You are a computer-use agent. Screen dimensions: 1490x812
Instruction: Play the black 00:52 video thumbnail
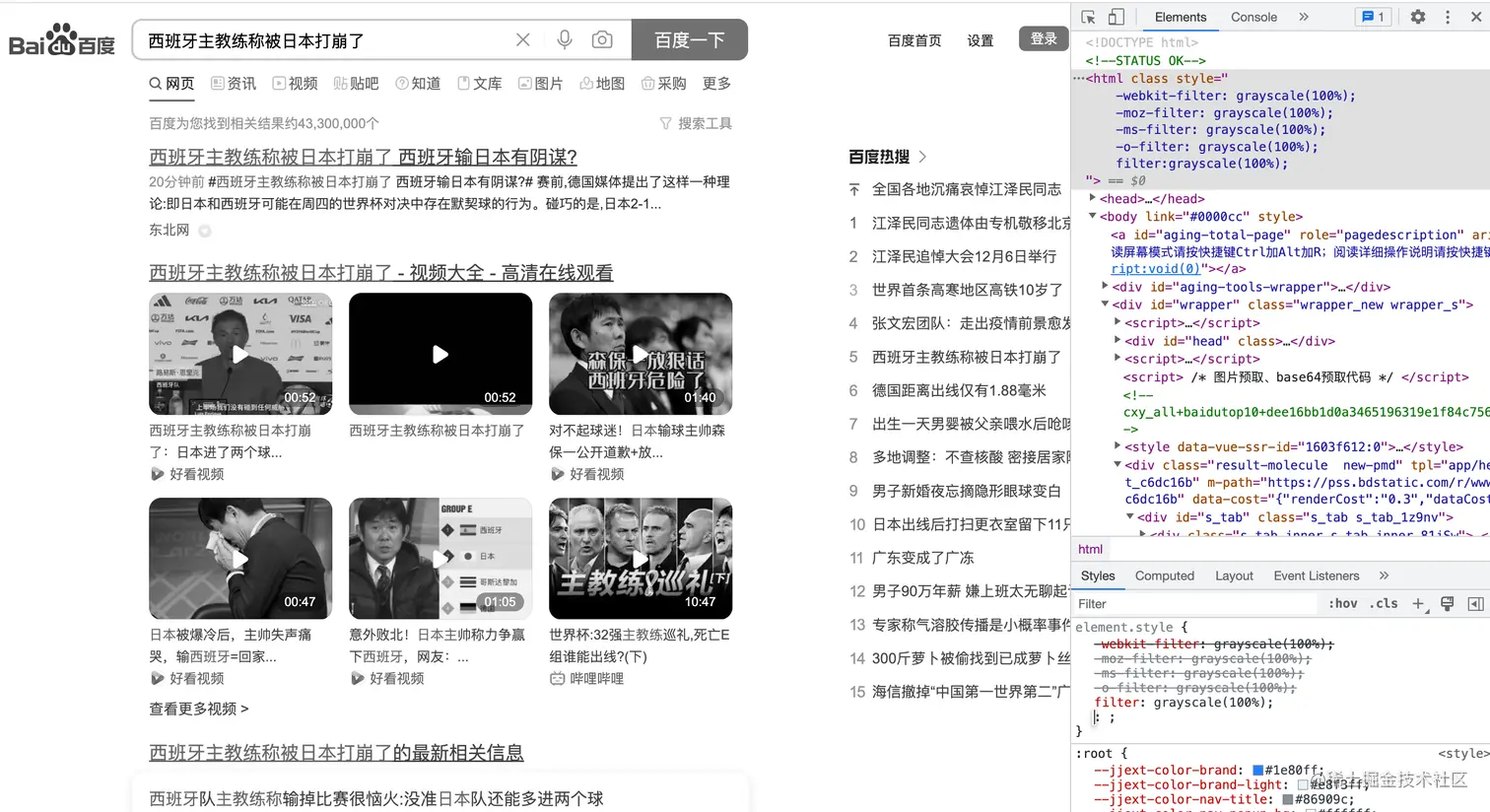click(440, 354)
